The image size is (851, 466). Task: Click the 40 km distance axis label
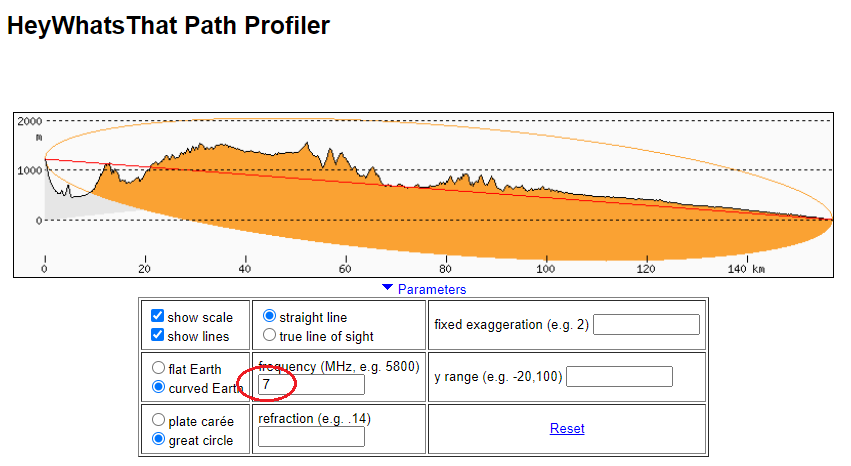(x=245, y=269)
